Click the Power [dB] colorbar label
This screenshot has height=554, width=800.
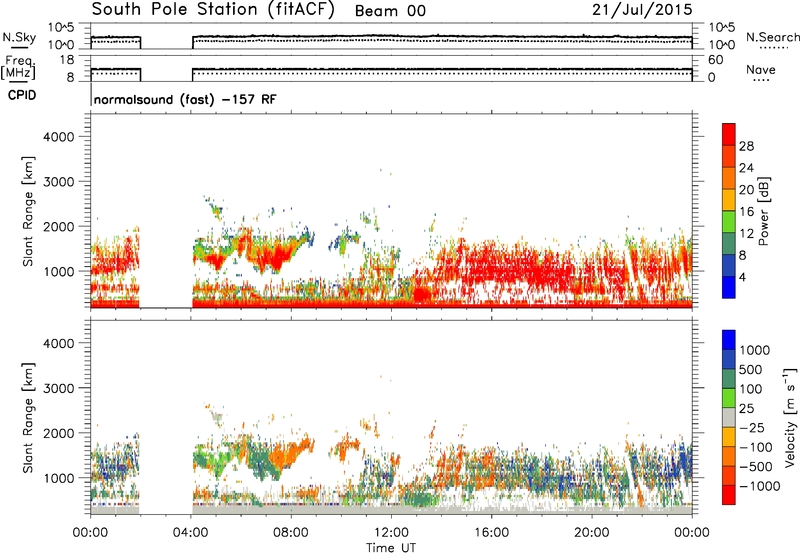click(763, 211)
